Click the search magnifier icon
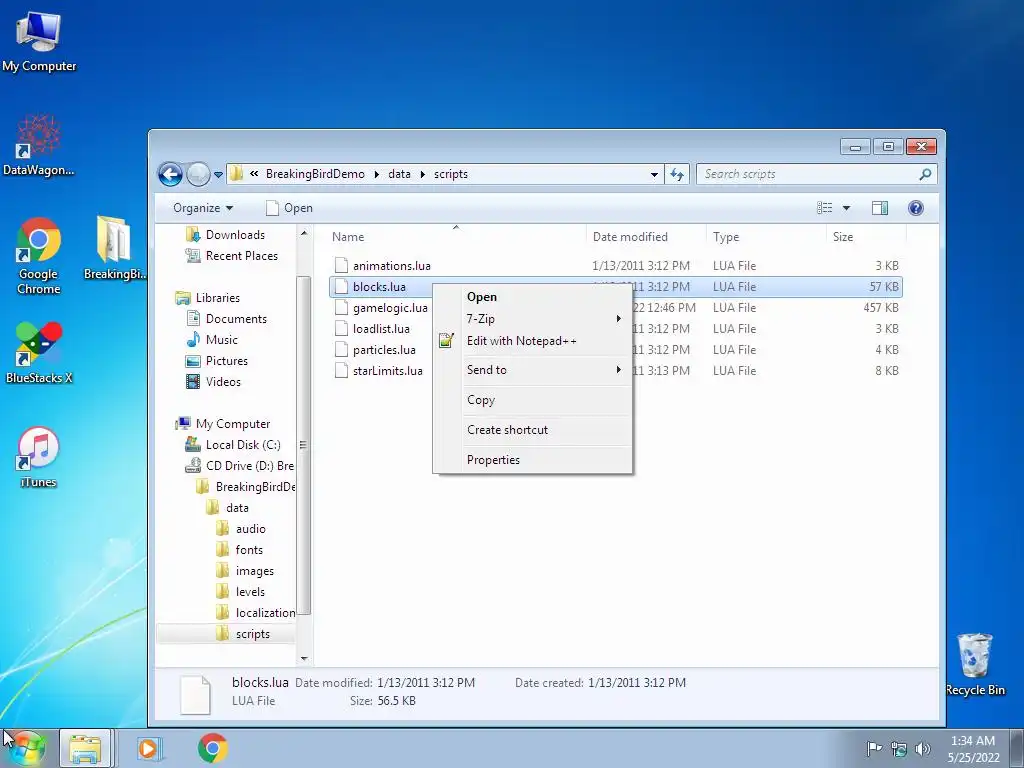The width and height of the screenshot is (1024, 768). 925,174
